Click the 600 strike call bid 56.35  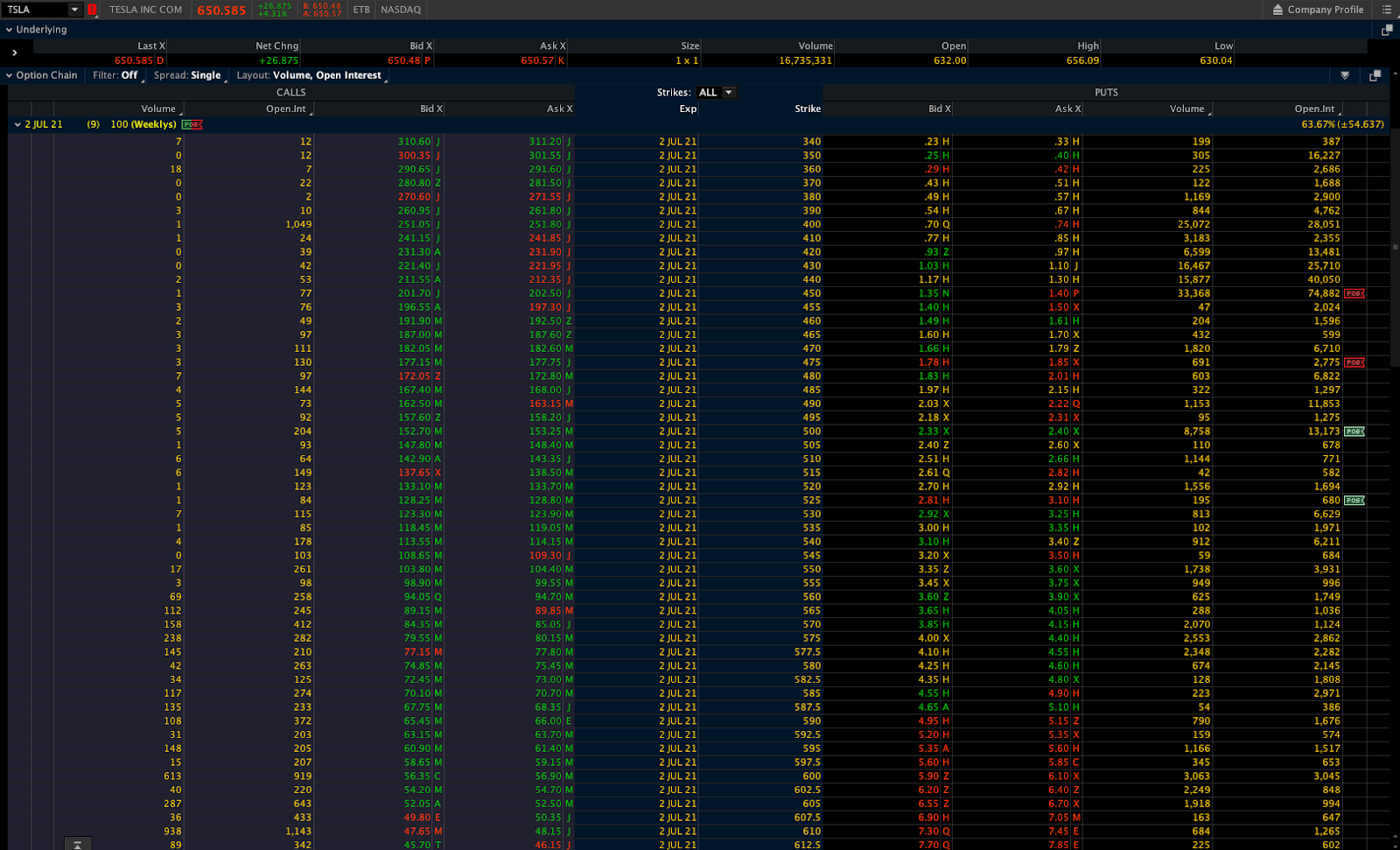417,776
